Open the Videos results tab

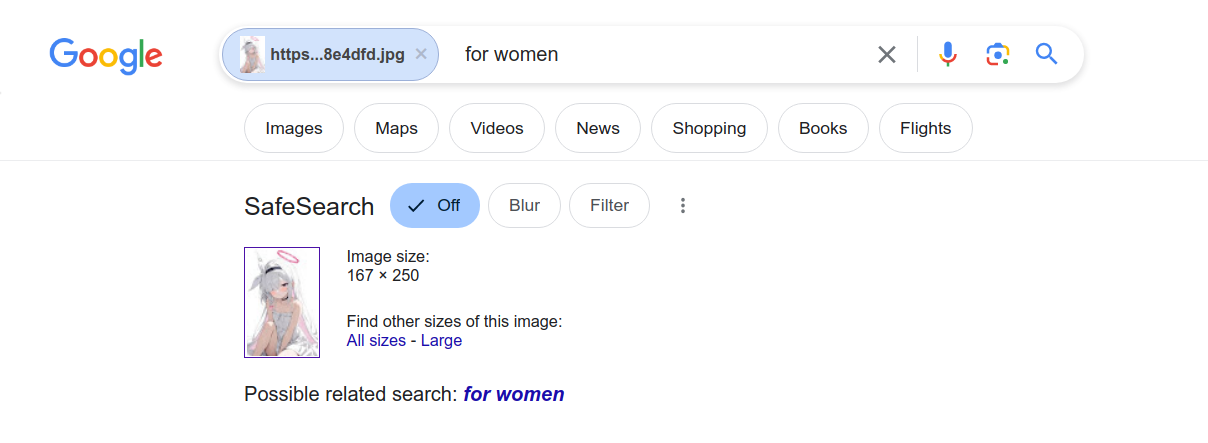pos(497,128)
